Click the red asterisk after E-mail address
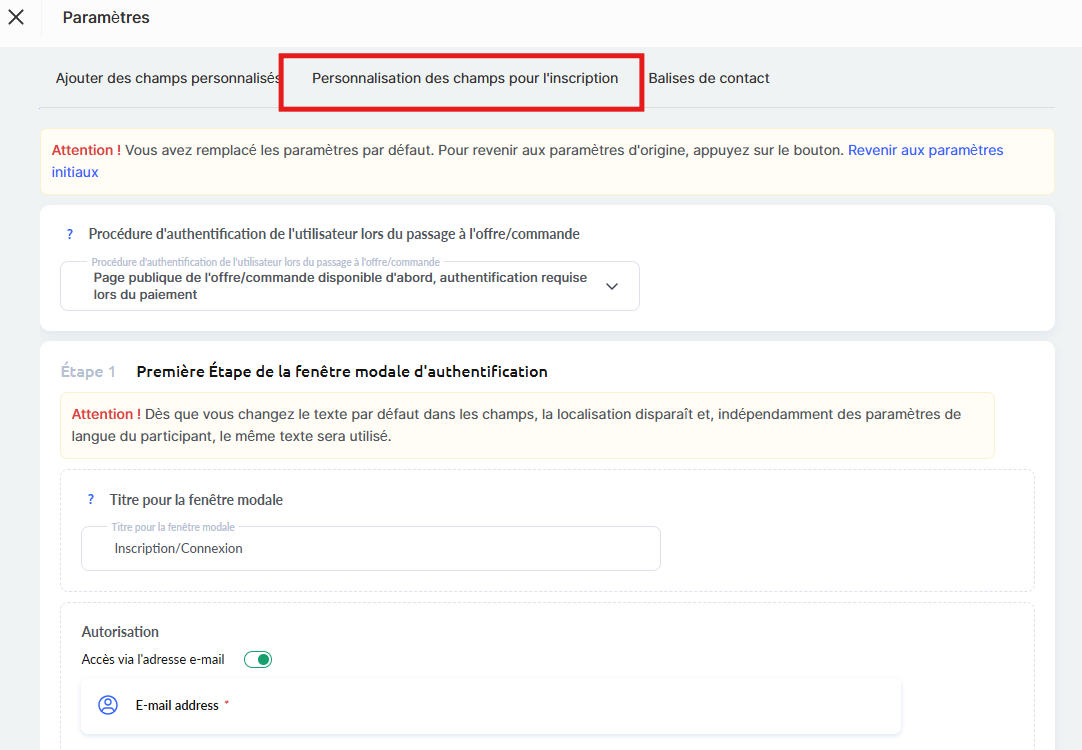Screen dimensions: 1082x750 tap(226, 704)
